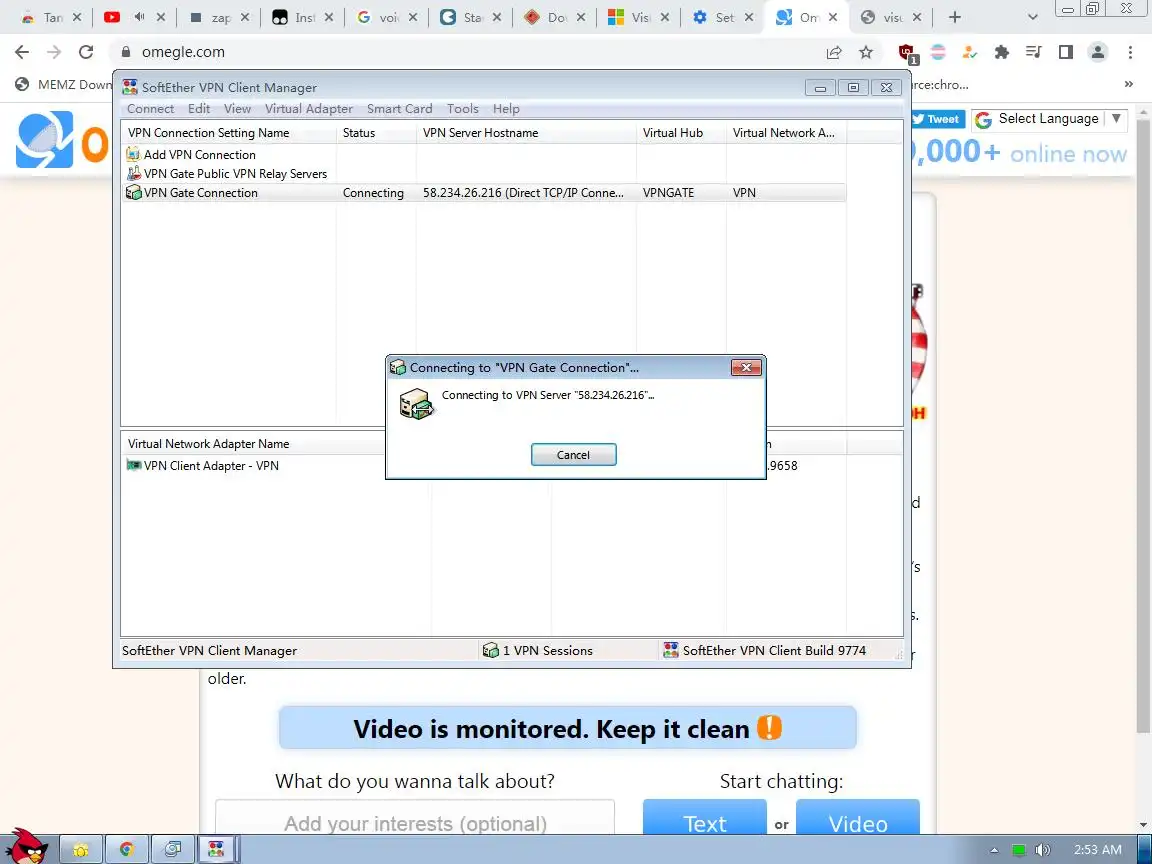This screenshot has height=864, width=1152.
Task: Show more bookmarks chevron
Action: coord(1128,84)
